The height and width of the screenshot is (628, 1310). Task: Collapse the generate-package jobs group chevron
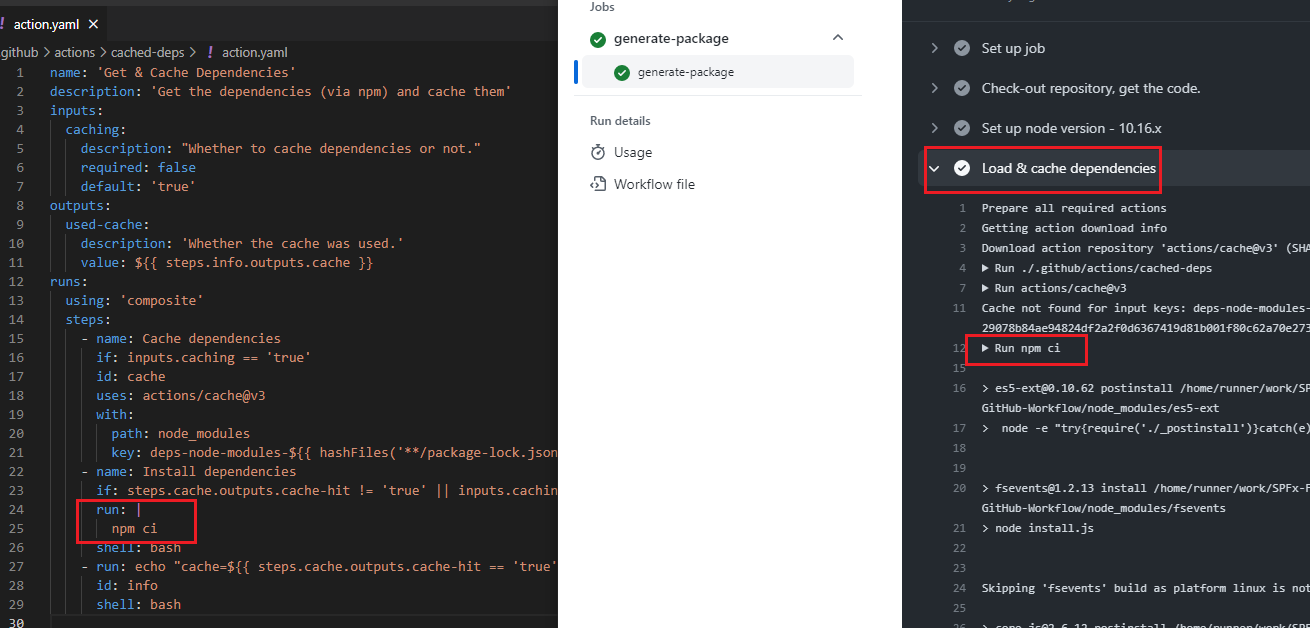click(x=837, y=39)
